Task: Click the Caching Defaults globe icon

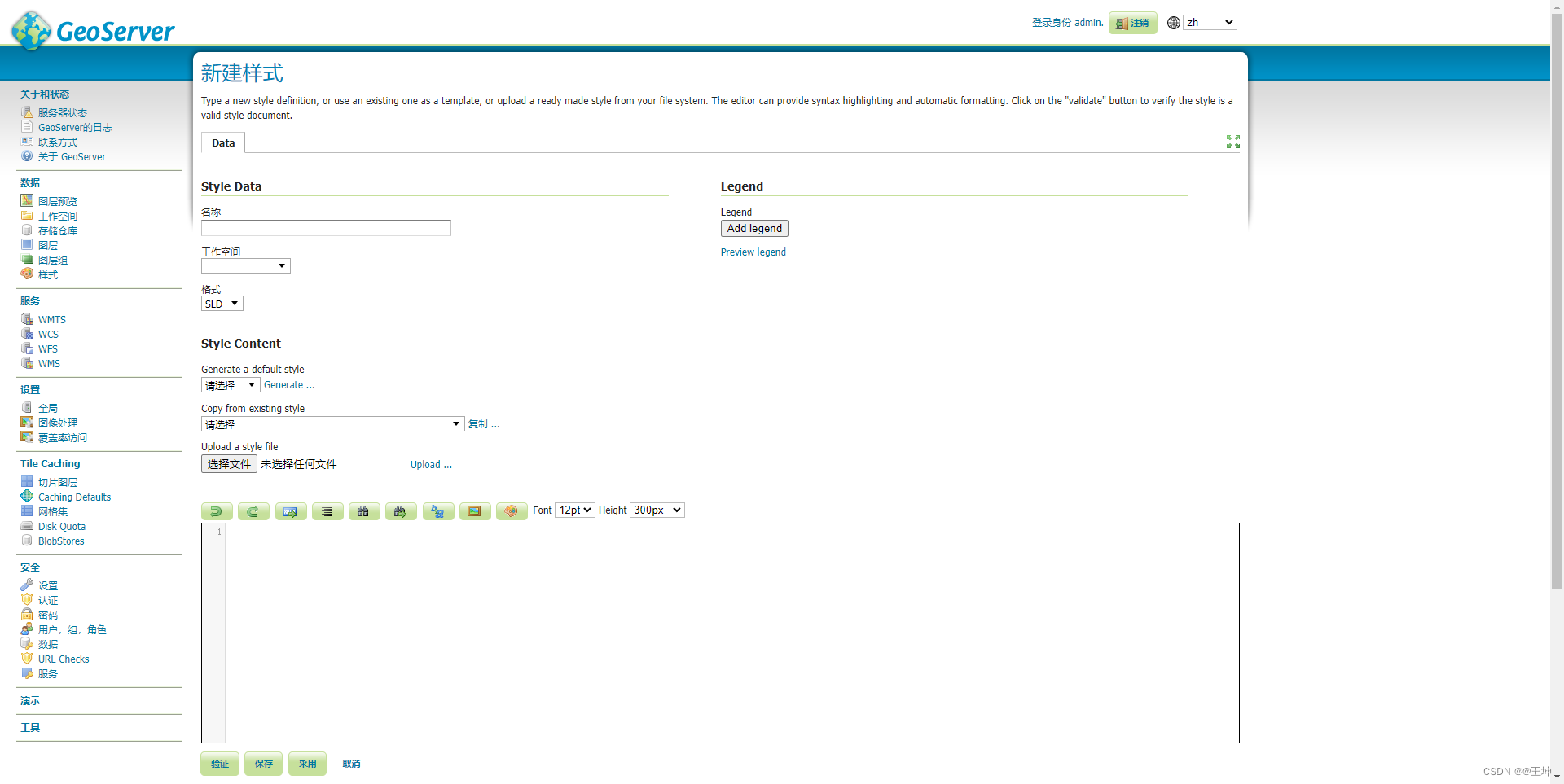Action: coord(27,497)
